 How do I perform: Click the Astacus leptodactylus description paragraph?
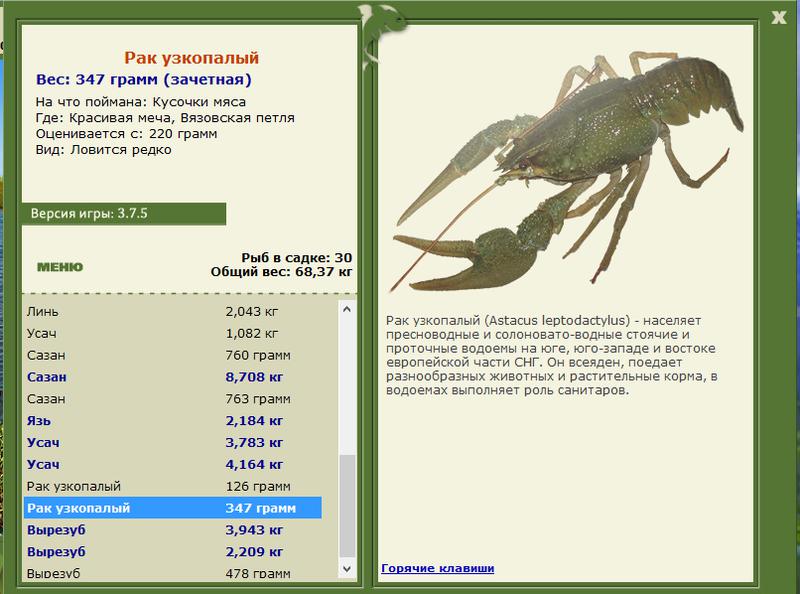pos(552,355)
